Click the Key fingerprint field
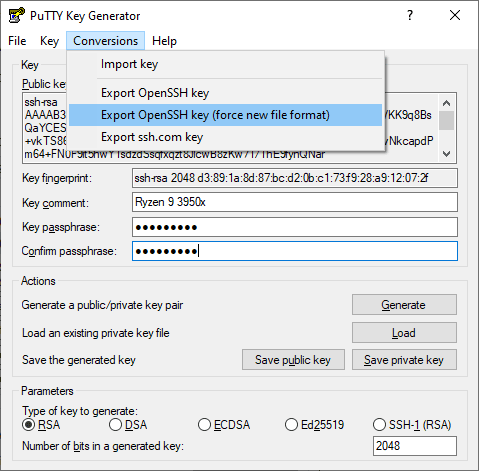 coord(295,178)
